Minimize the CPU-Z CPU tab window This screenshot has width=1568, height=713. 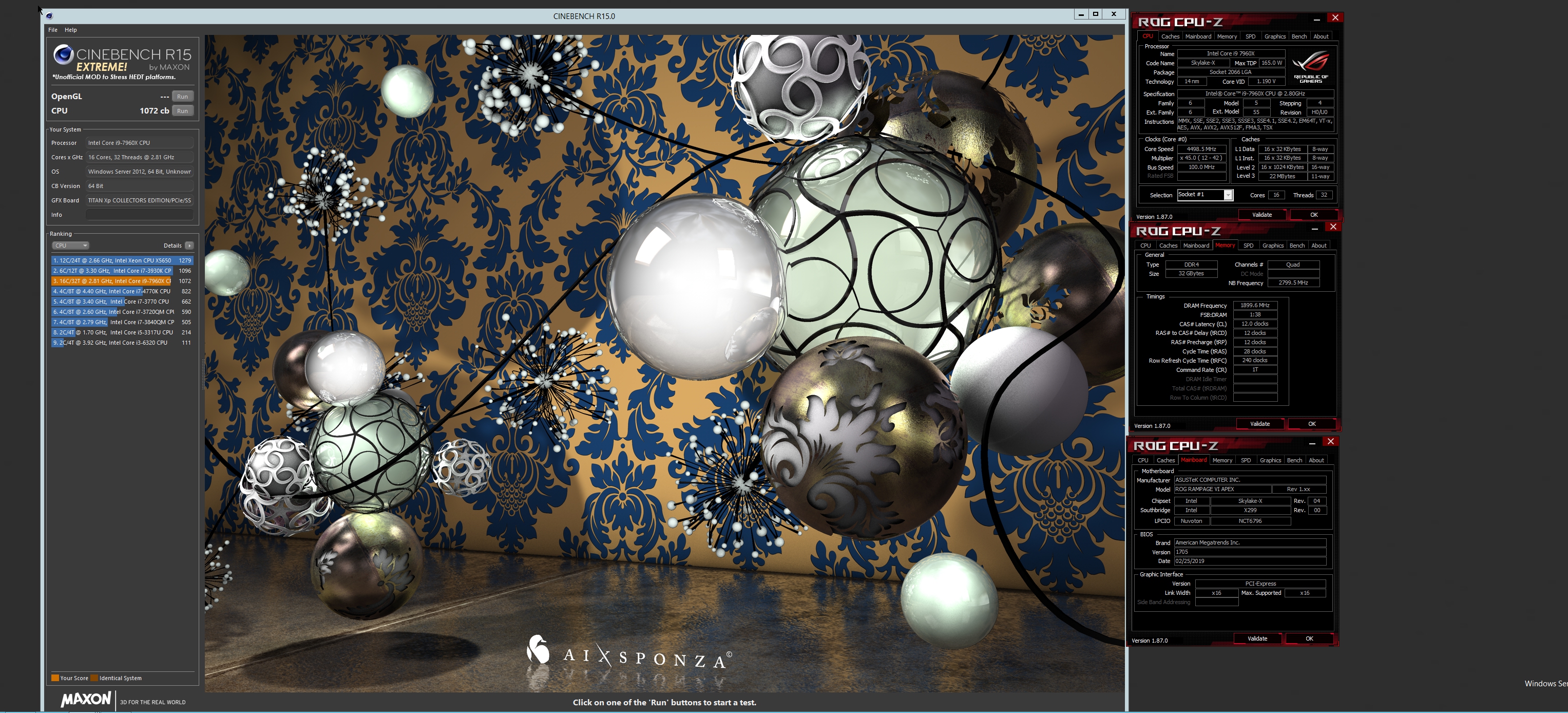point(1316,19)
